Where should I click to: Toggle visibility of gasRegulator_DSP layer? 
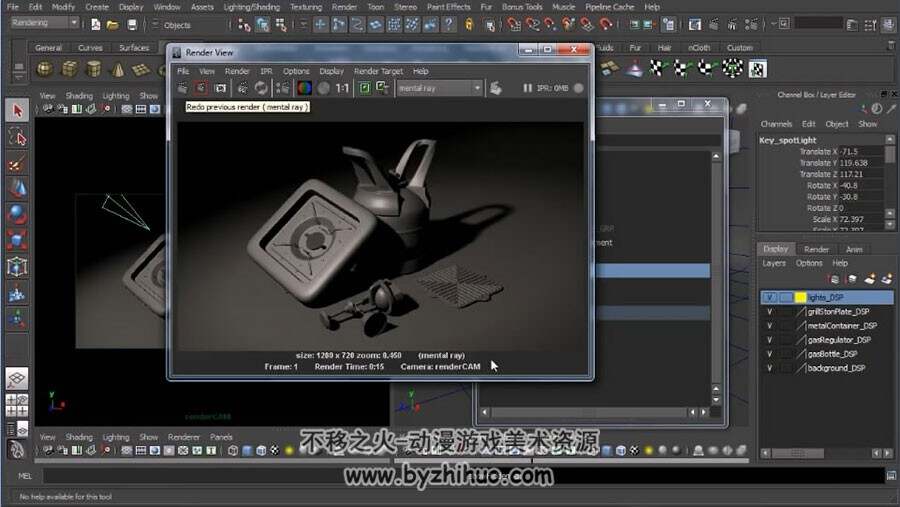pyautogui.click(x=769, y=340)
